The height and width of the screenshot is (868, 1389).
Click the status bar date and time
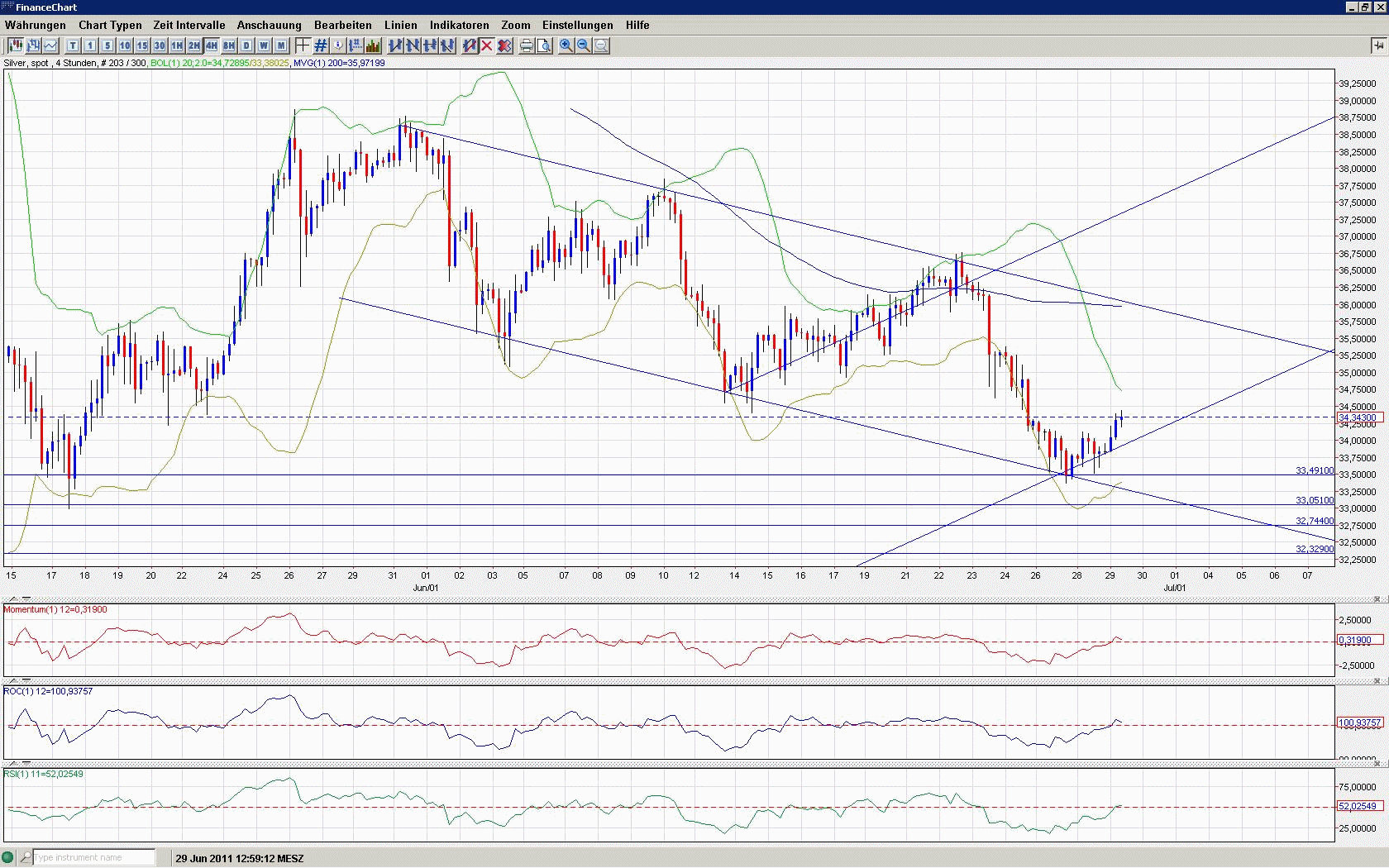240,858
